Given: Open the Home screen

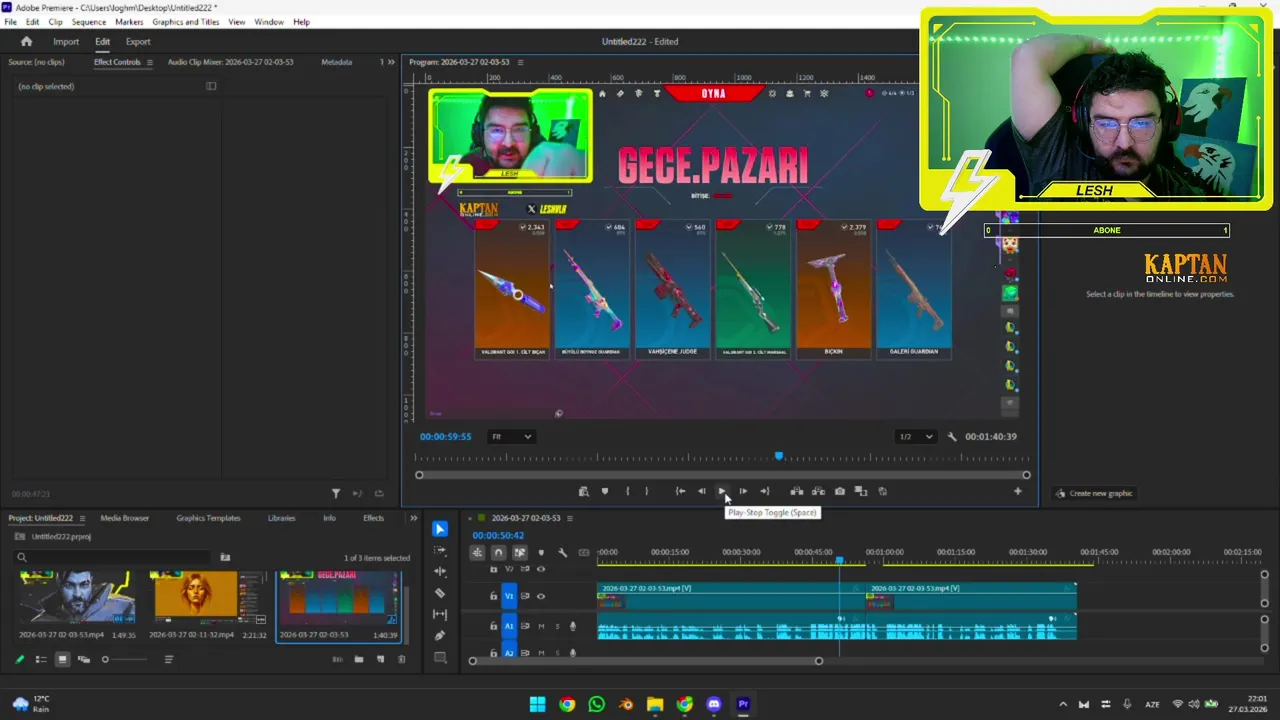Looking at the screenshot, I should tap(26, 41).
